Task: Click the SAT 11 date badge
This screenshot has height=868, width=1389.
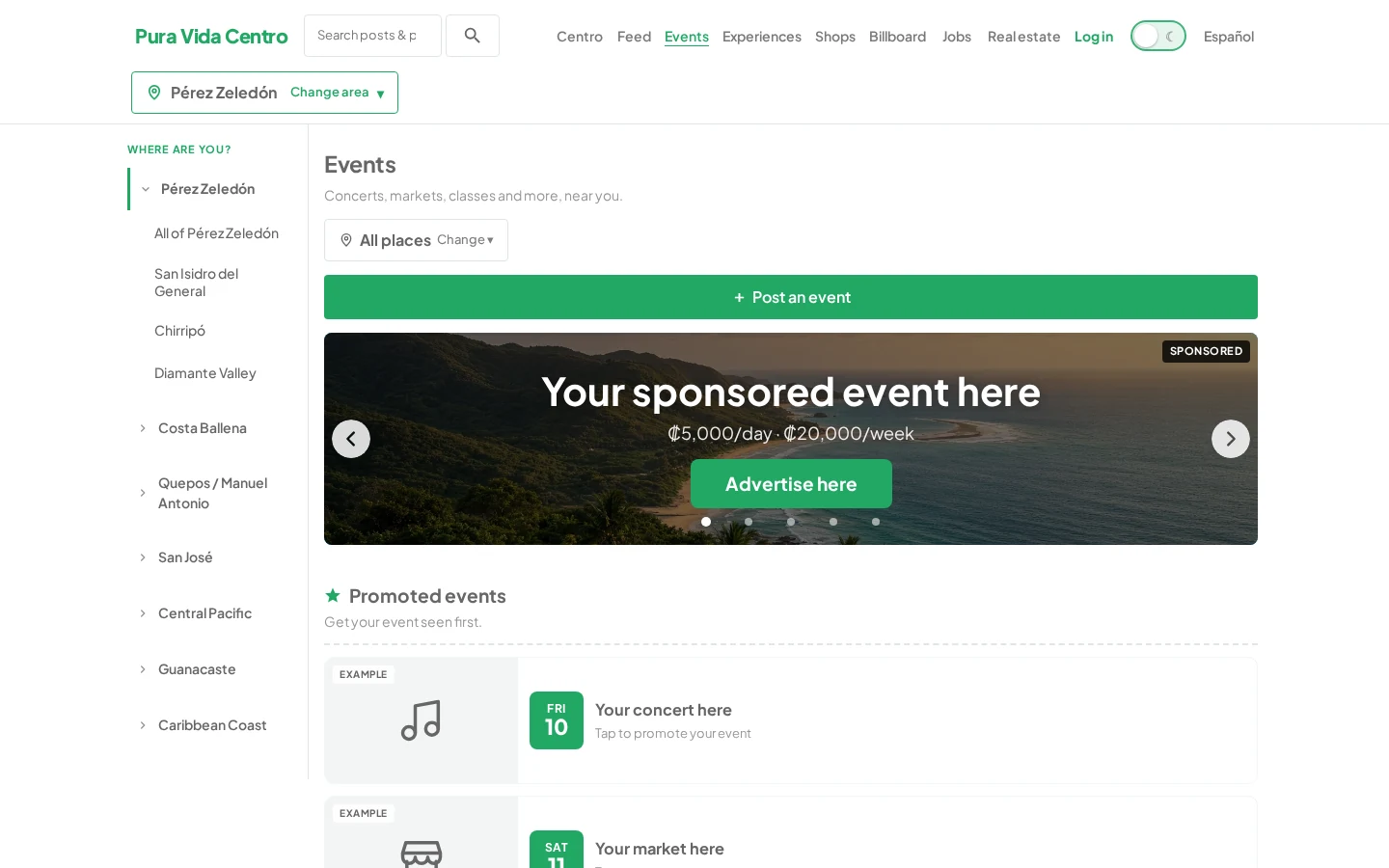Action: pyautogui.click(x=557, y=849)
